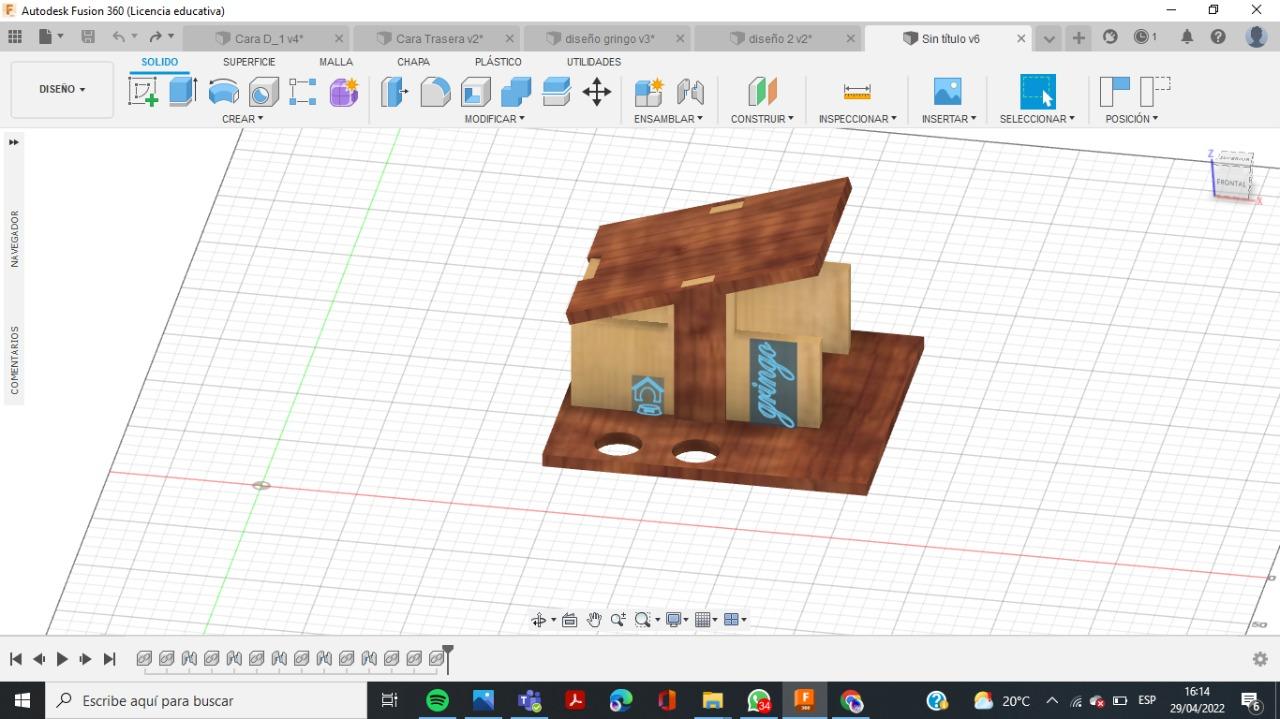Activate the Select tool
1280x719 pixels.
point(1037,92)
